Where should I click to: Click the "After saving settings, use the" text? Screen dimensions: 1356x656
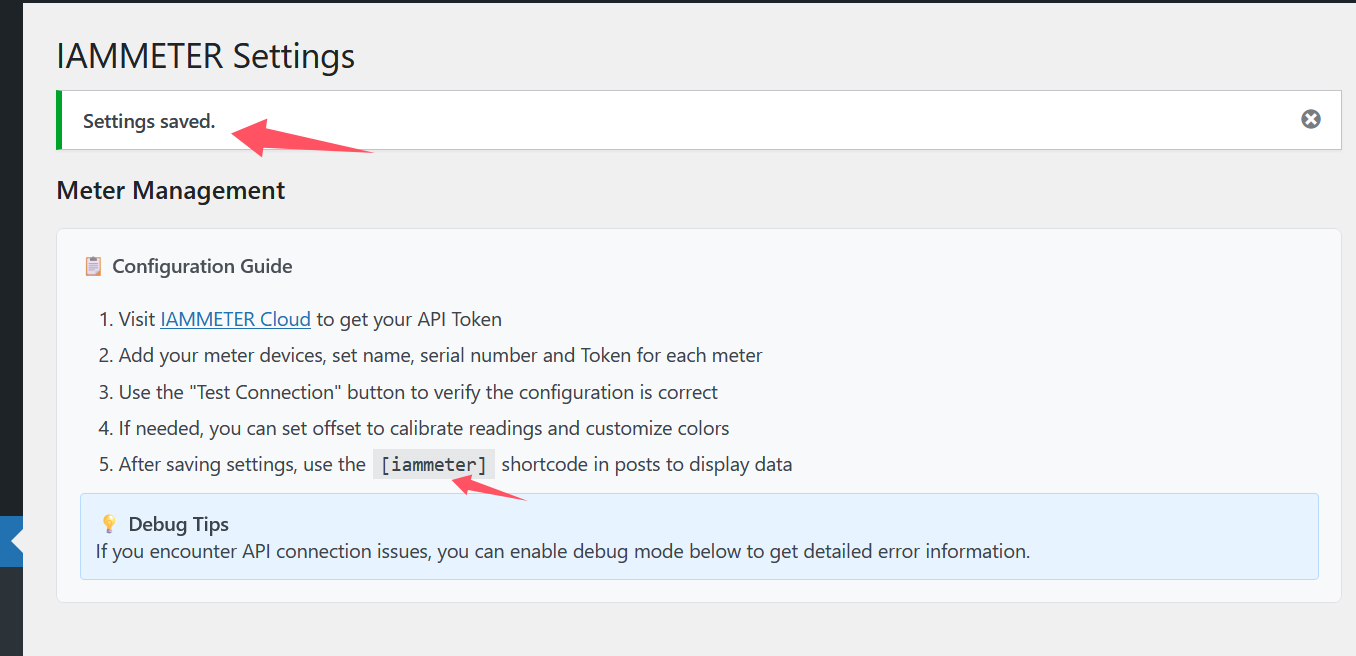coord(242,464)
